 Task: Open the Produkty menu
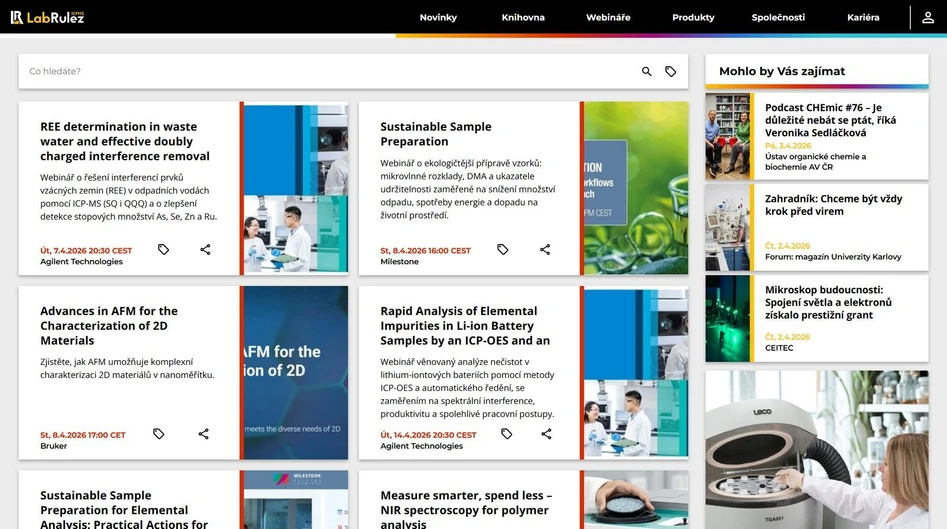click(x=693, y=18)
